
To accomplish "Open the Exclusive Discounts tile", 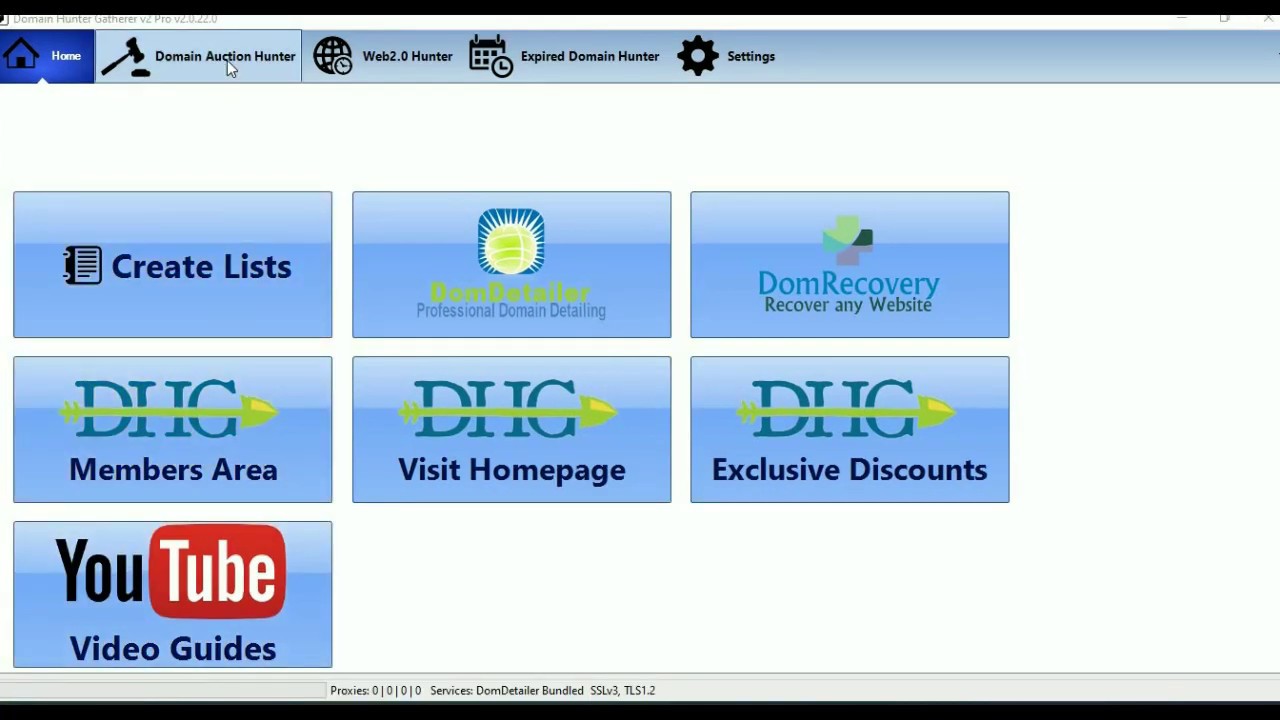I will click(850, 430).
